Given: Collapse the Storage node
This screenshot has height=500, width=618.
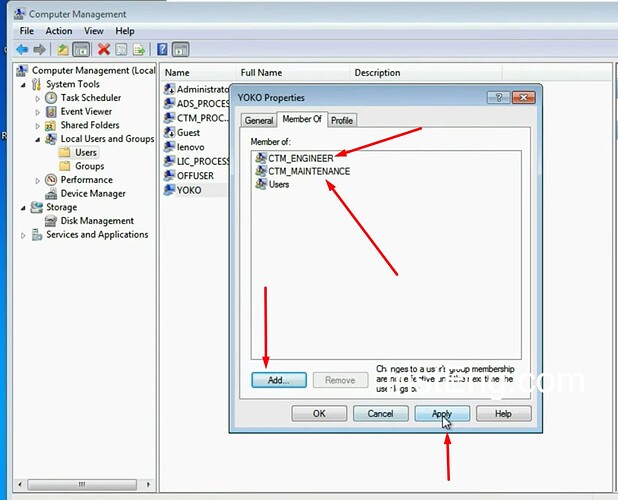Looking at the screenshot, I should tap(23, 208).
